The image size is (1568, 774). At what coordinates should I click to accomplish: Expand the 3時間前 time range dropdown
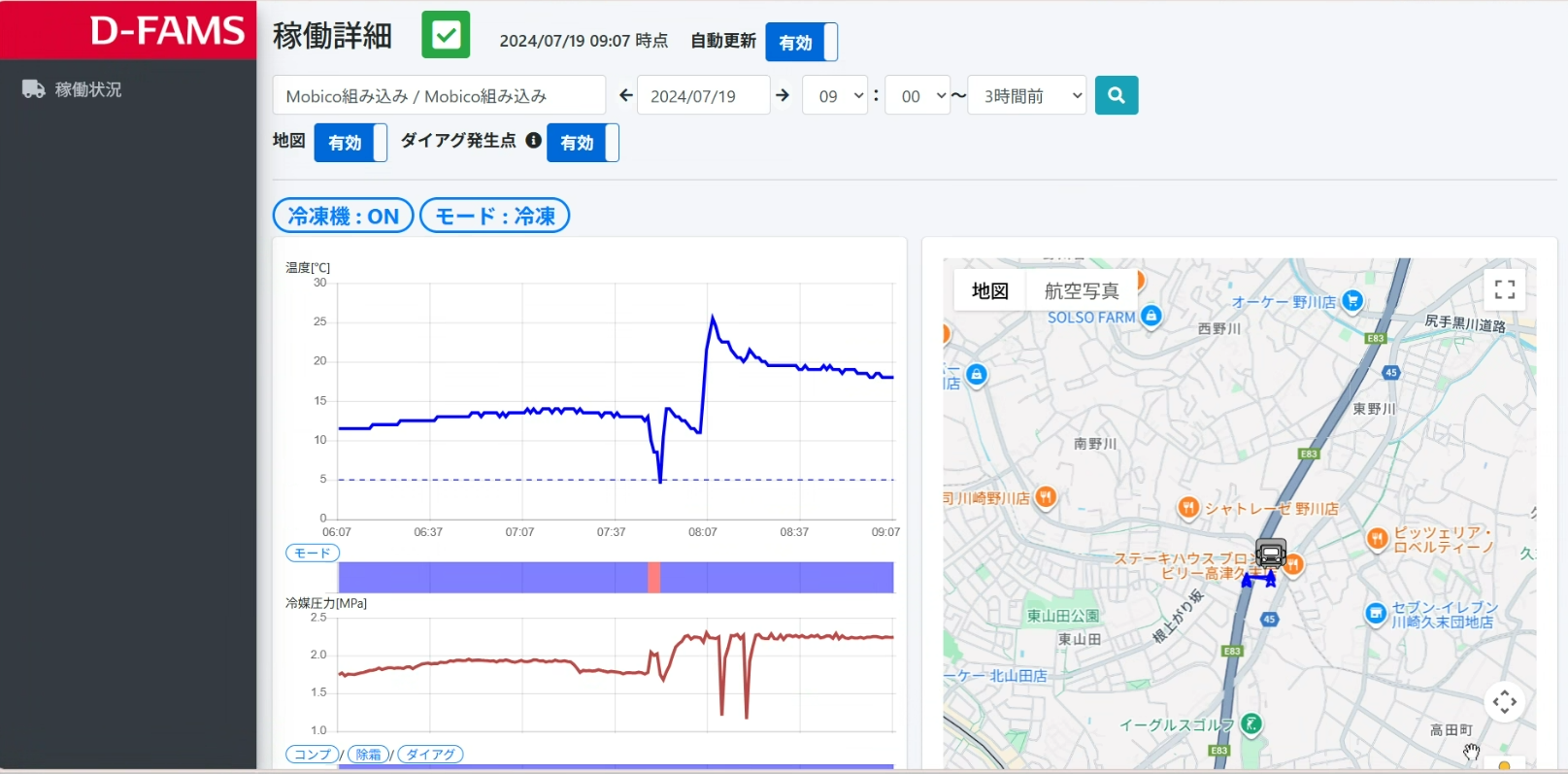coord(1027,95)
